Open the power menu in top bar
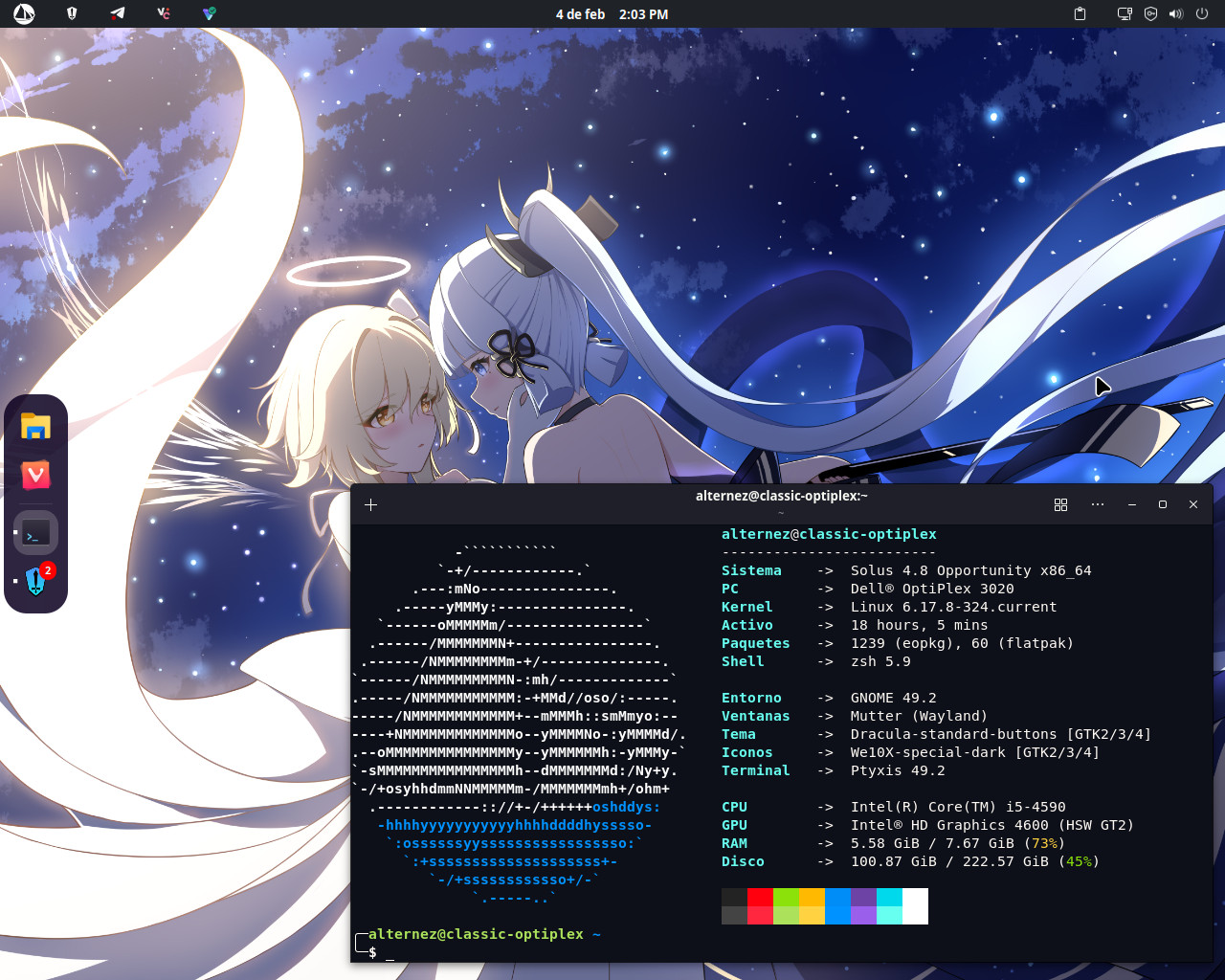 1202,13
